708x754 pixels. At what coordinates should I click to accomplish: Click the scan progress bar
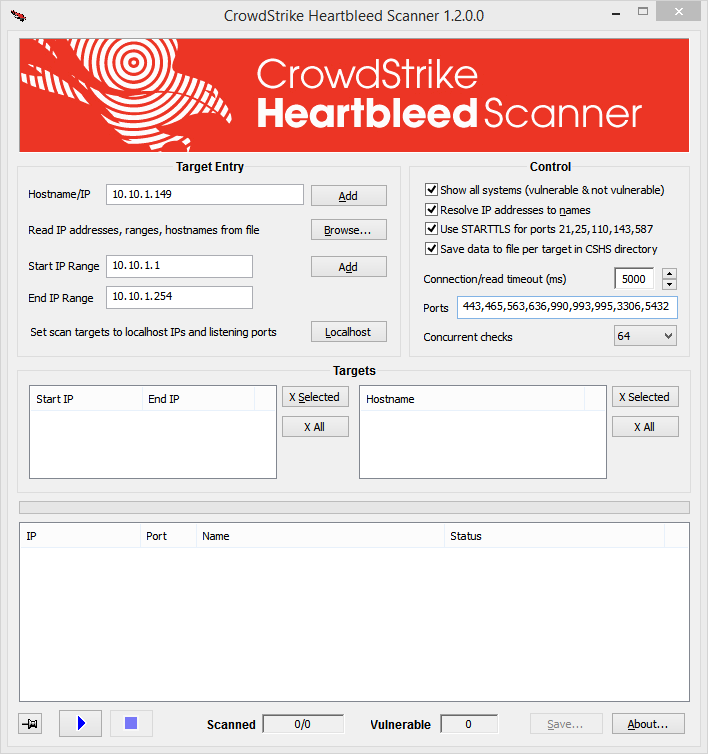(354, 507)
